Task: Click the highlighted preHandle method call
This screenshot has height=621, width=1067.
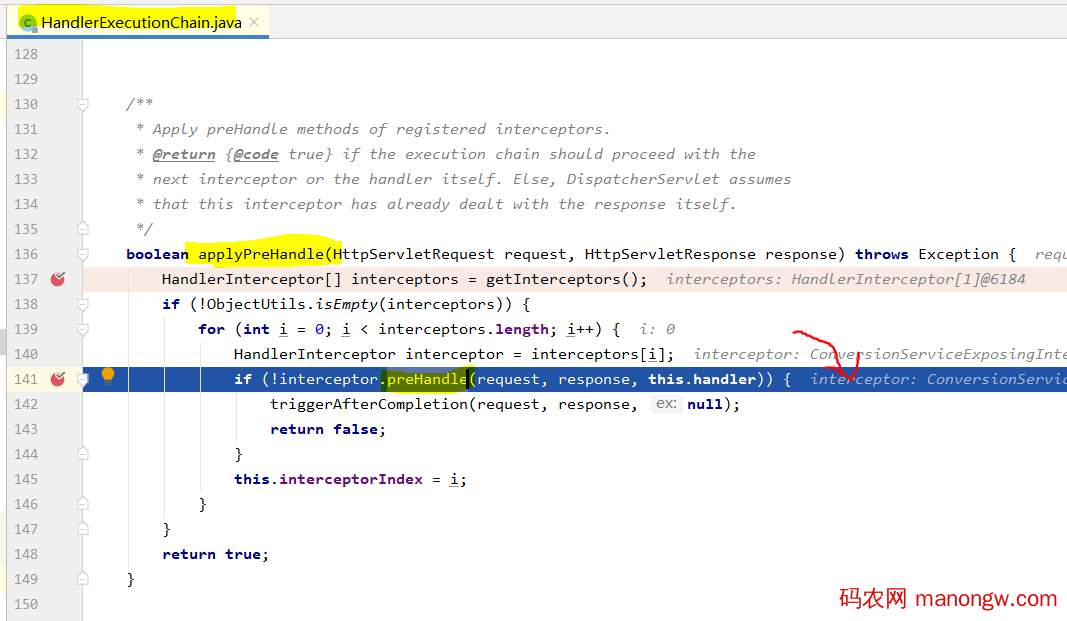Action: [x=426, y=379]
